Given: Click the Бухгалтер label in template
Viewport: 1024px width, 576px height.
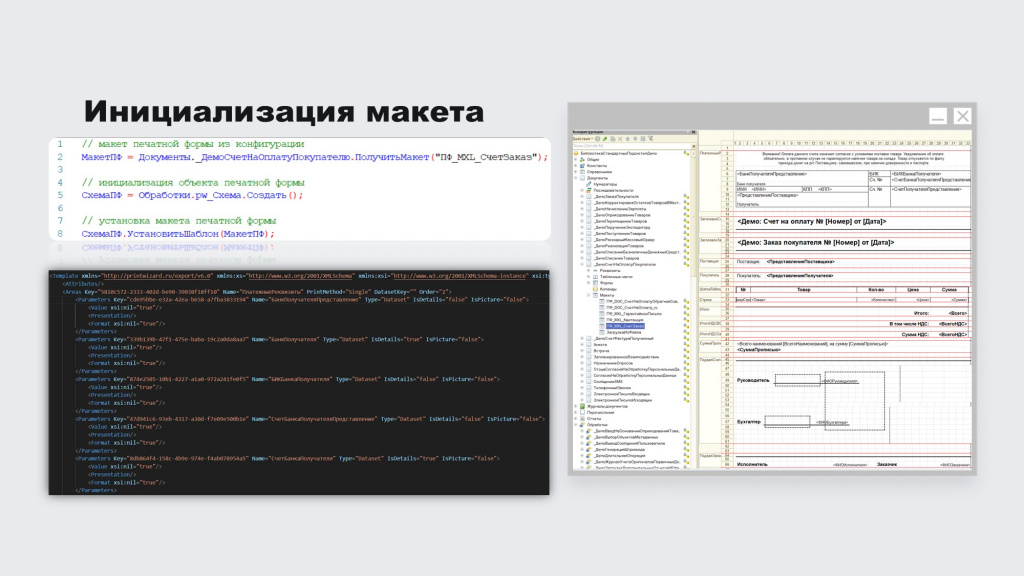Looking at the screenshot, I should point(748,422).
